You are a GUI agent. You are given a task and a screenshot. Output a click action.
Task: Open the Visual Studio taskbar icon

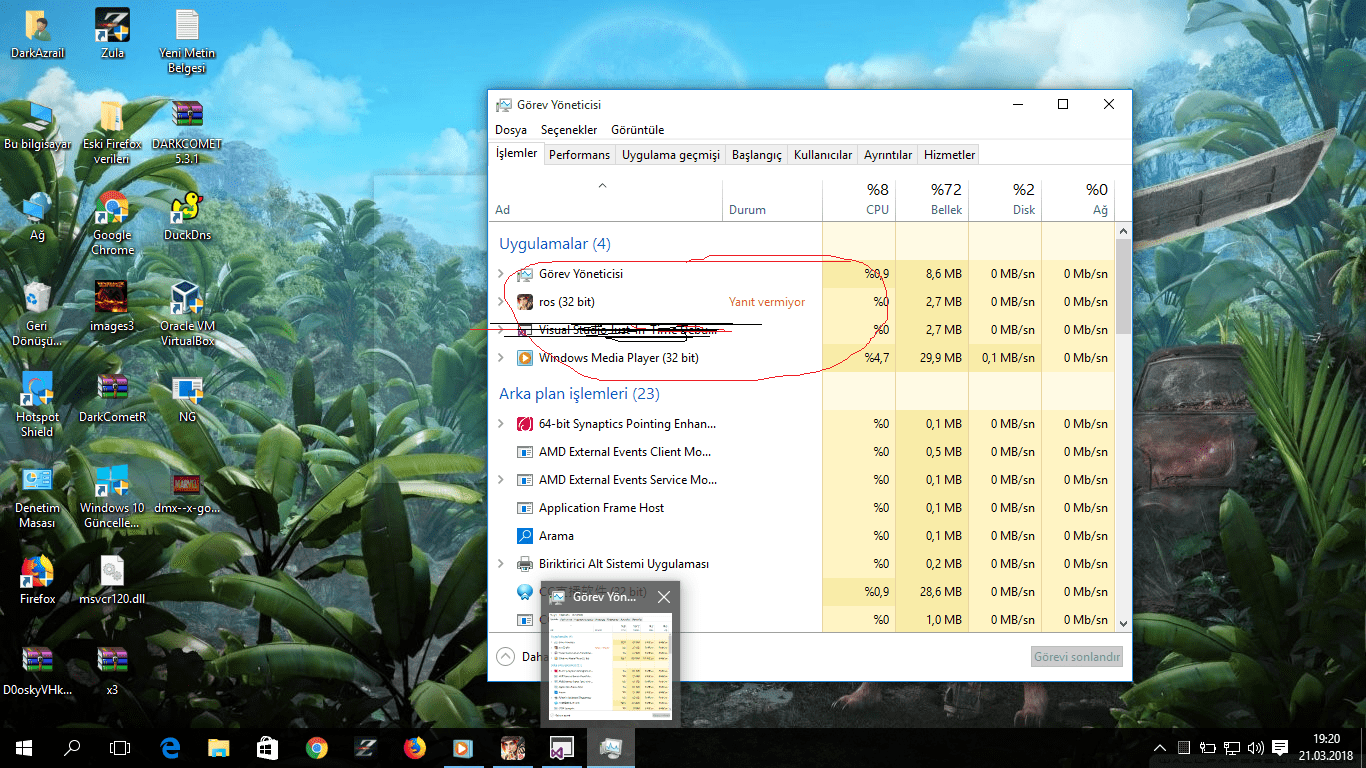pyautogui.click(x=560, y=747)
